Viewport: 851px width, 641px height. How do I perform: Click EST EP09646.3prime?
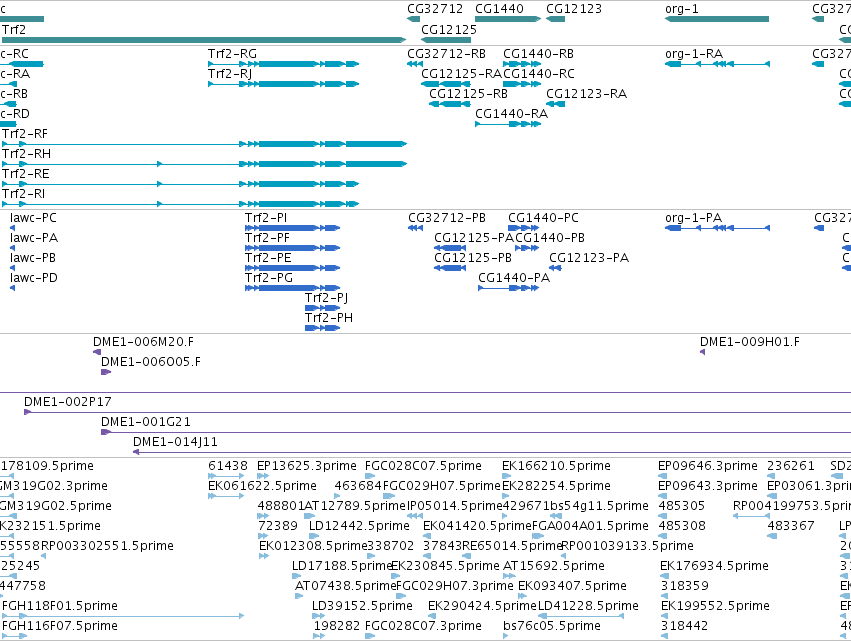pos(662,476)
